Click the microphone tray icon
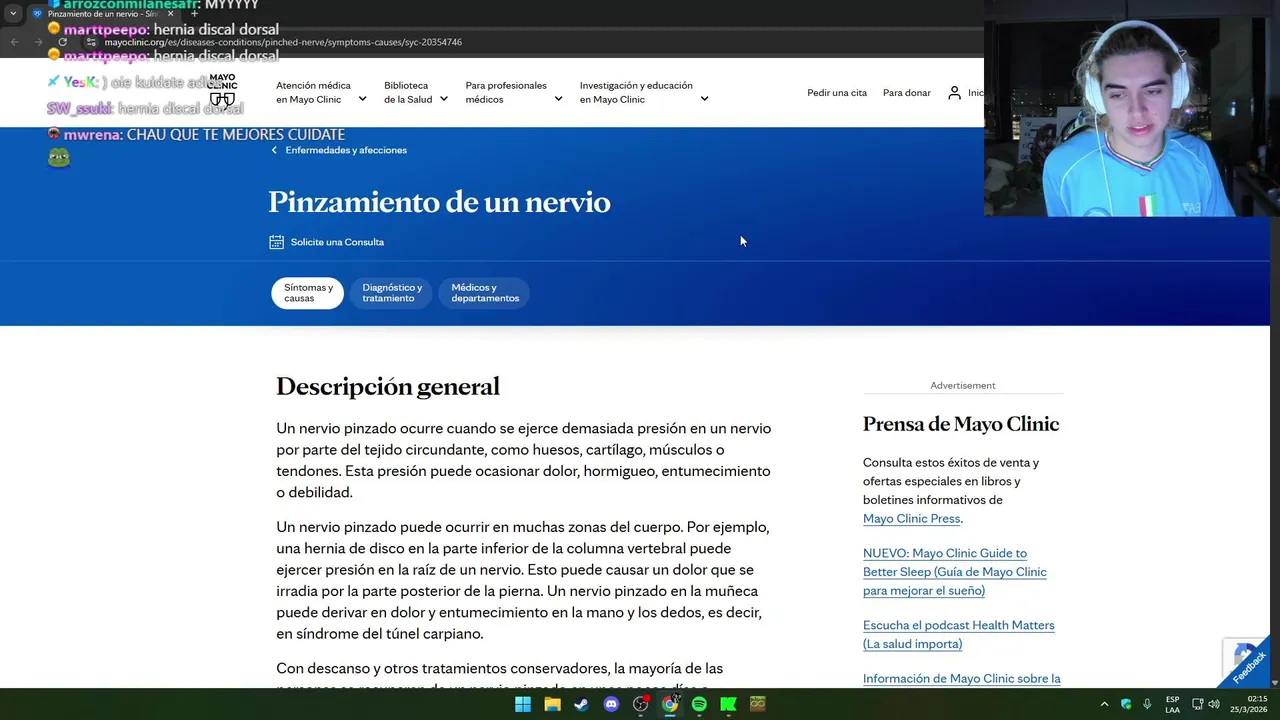1280x720 pixels. [1147, 704]
